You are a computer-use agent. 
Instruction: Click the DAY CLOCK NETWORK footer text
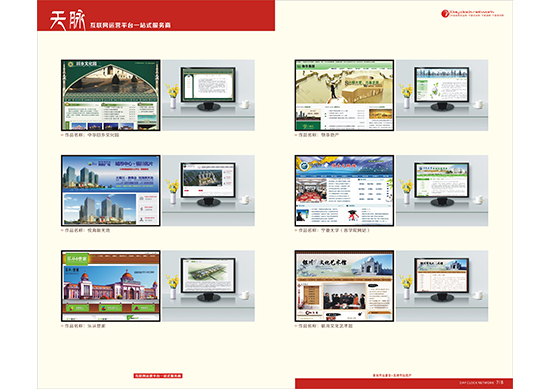pos(477,383)
